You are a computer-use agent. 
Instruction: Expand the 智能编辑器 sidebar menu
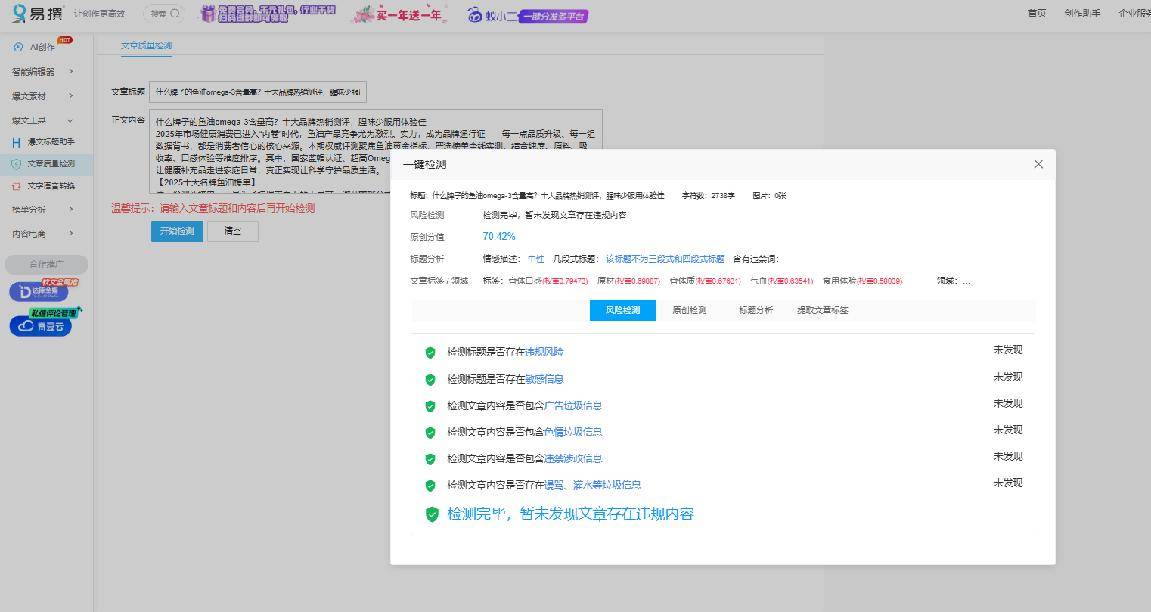(42, 72)
